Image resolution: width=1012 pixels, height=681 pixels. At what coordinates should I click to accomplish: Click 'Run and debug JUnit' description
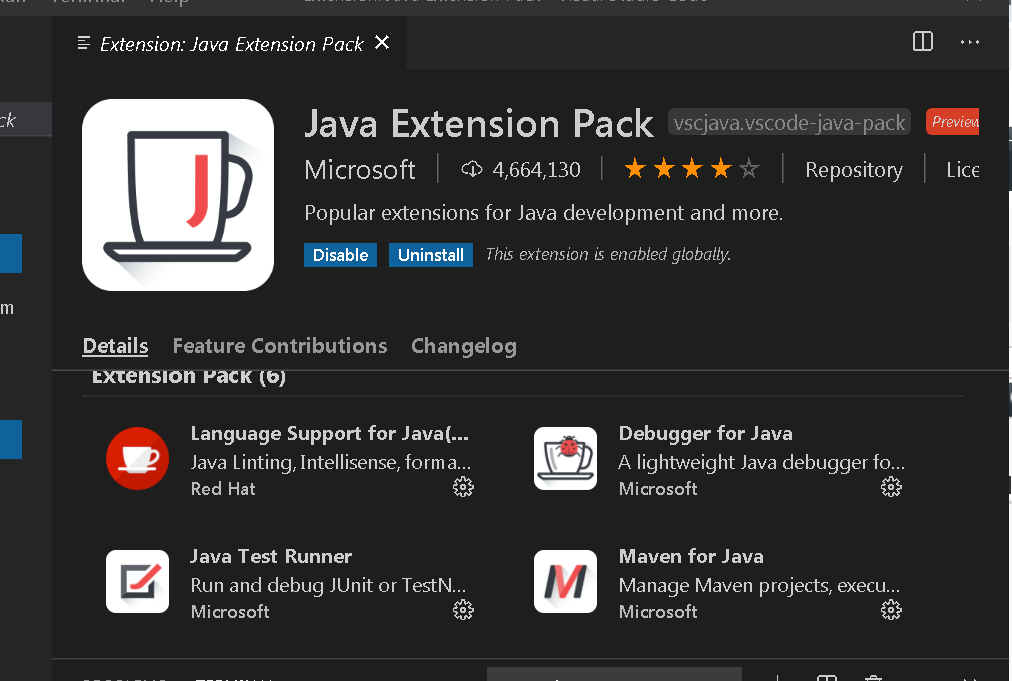(x=328, y=585)
